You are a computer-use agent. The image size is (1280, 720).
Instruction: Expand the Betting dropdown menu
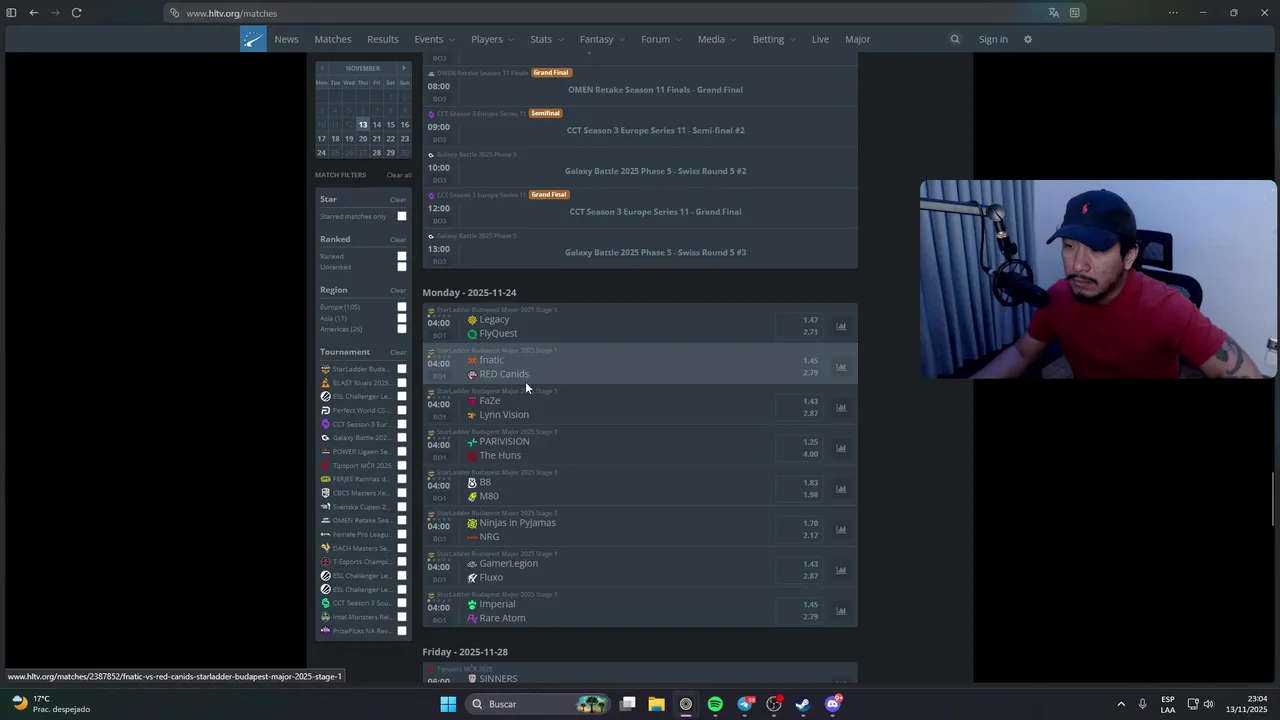[x=773, y=39]
